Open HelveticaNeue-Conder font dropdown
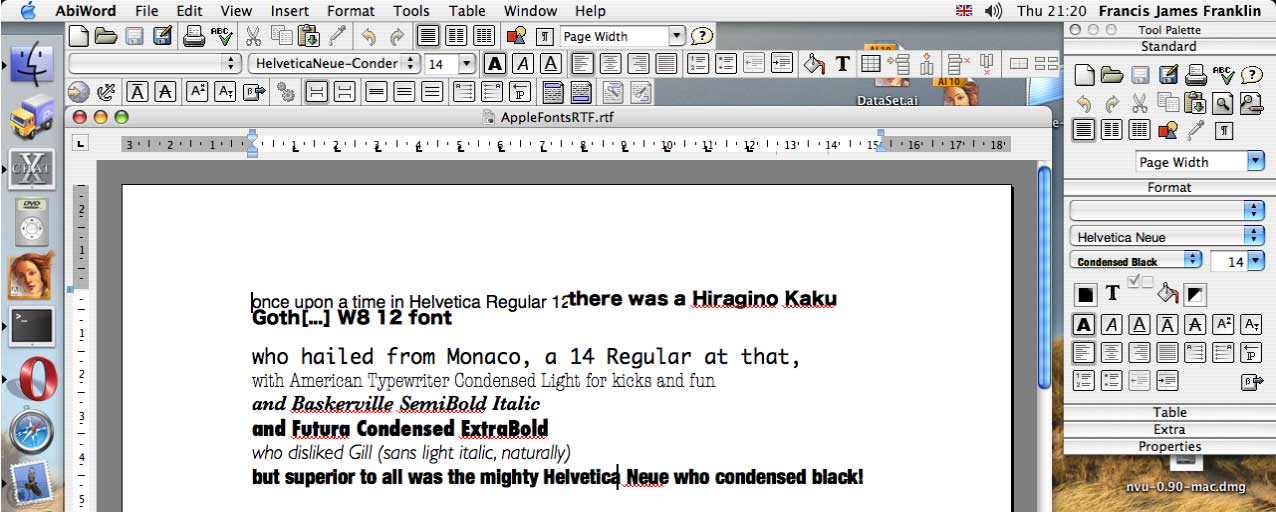 click(x=336, y=63)
